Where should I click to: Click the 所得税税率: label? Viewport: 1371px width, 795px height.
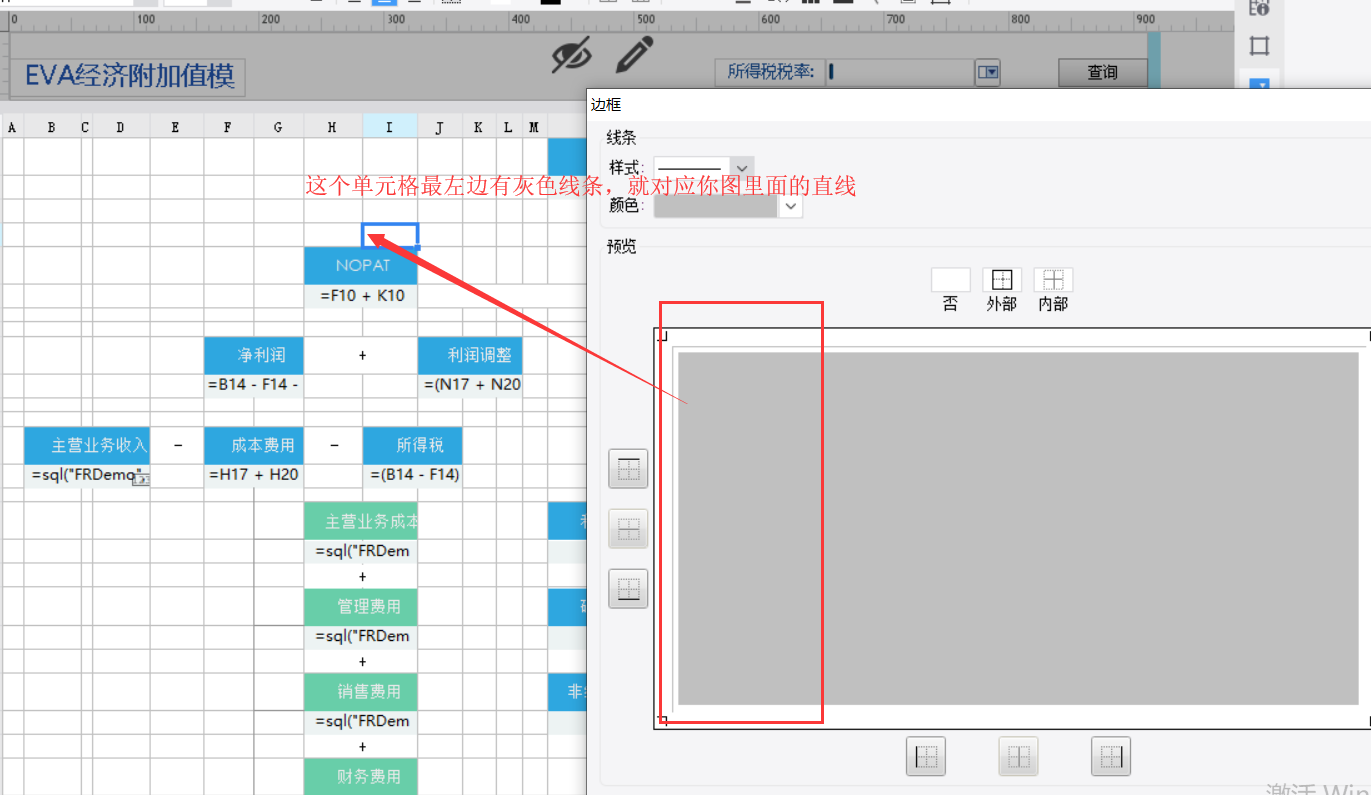[x=770, y=72]
